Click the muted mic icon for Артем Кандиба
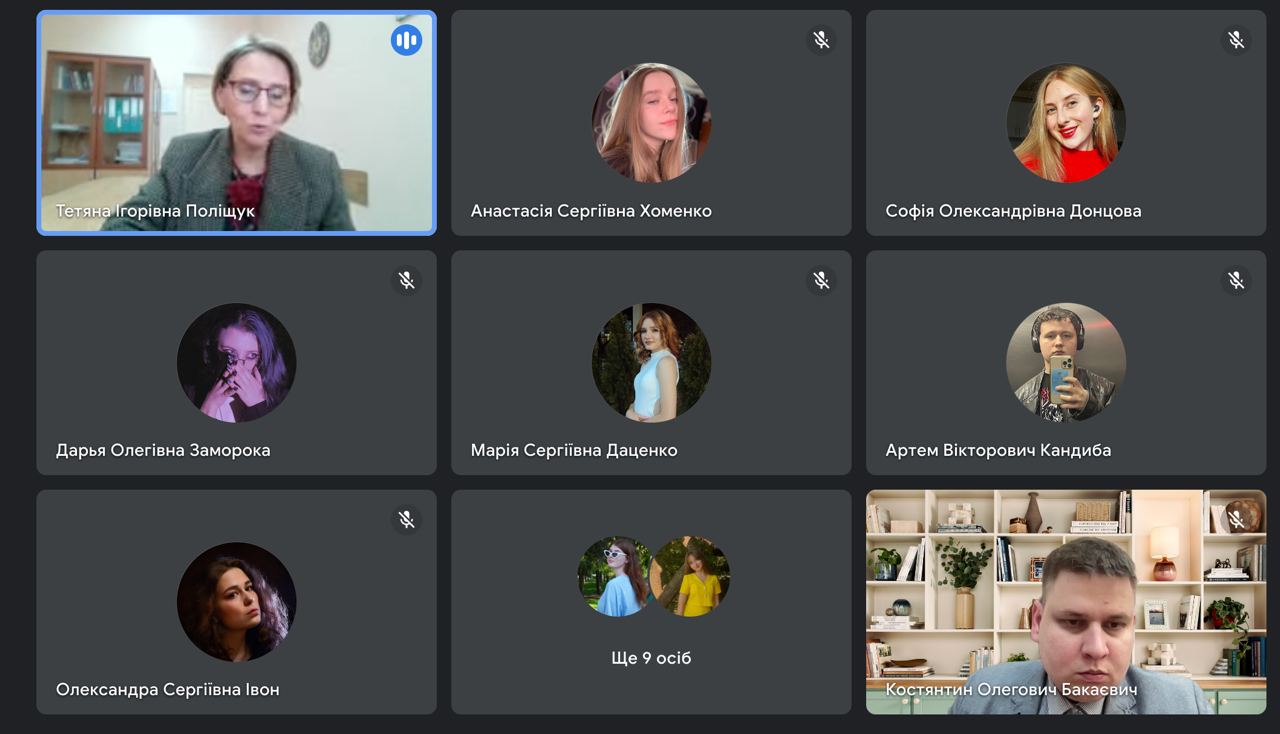This screenshot has height=734, width=1280. [1236, 280]
